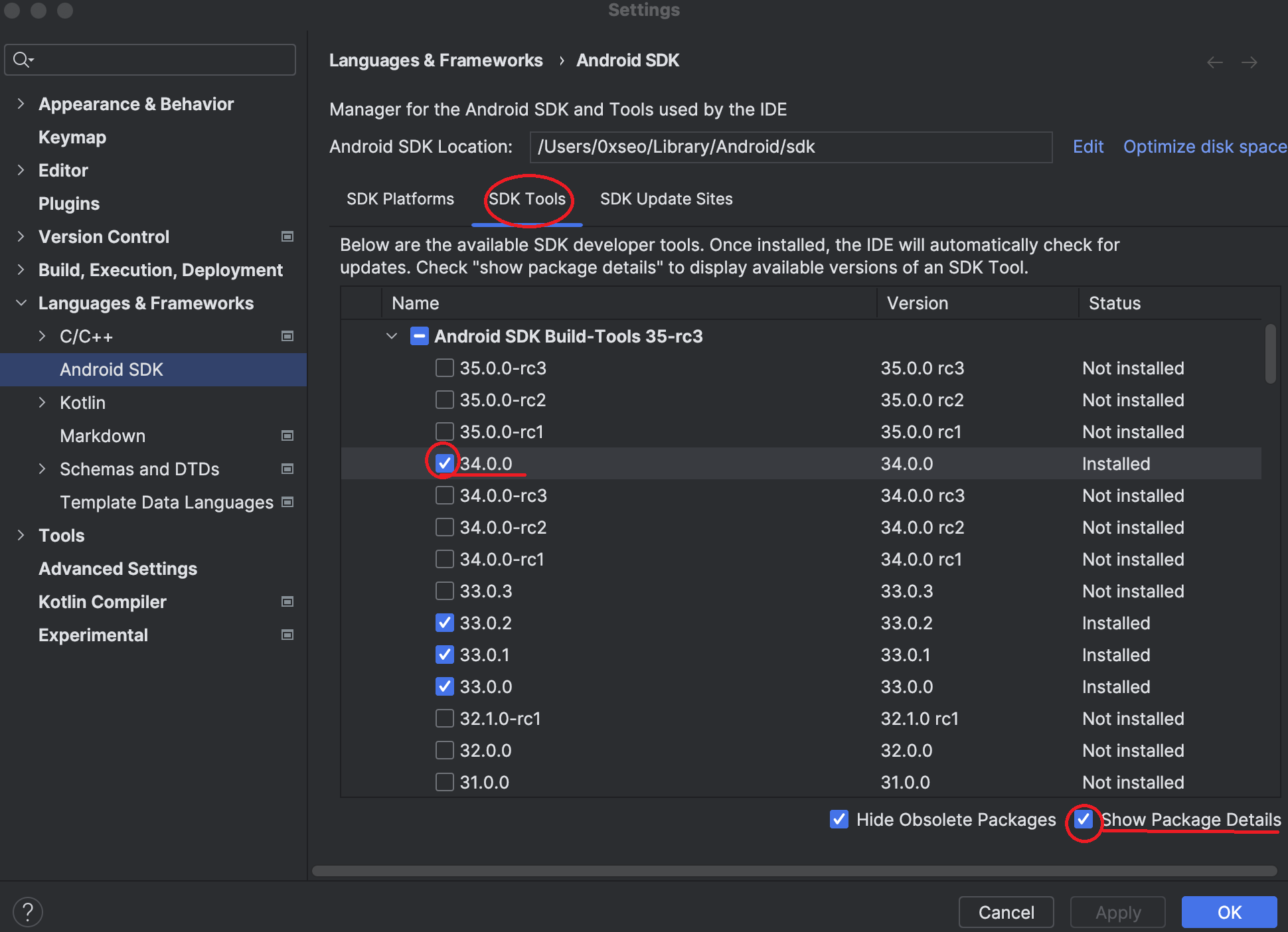Open the SDK Update Sites tab
The height and width of the screenshot is (932, 1288).
(x=666, y=199)
